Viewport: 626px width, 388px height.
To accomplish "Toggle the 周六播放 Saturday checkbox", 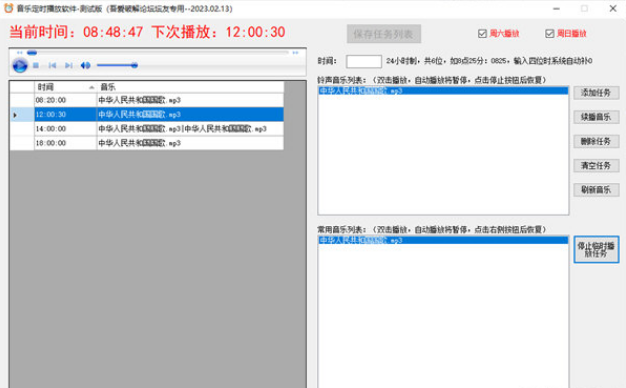I will pyautogui.click(x=482, y=34).
